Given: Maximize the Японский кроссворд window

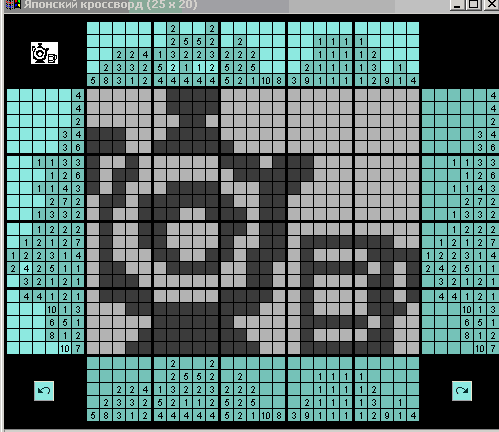Looking at the screenshot, I should tap(473, 5).
